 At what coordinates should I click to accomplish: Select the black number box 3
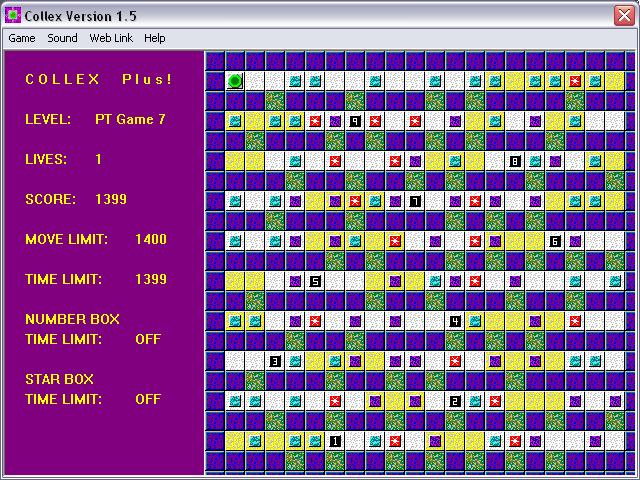[x=275, y=361]
